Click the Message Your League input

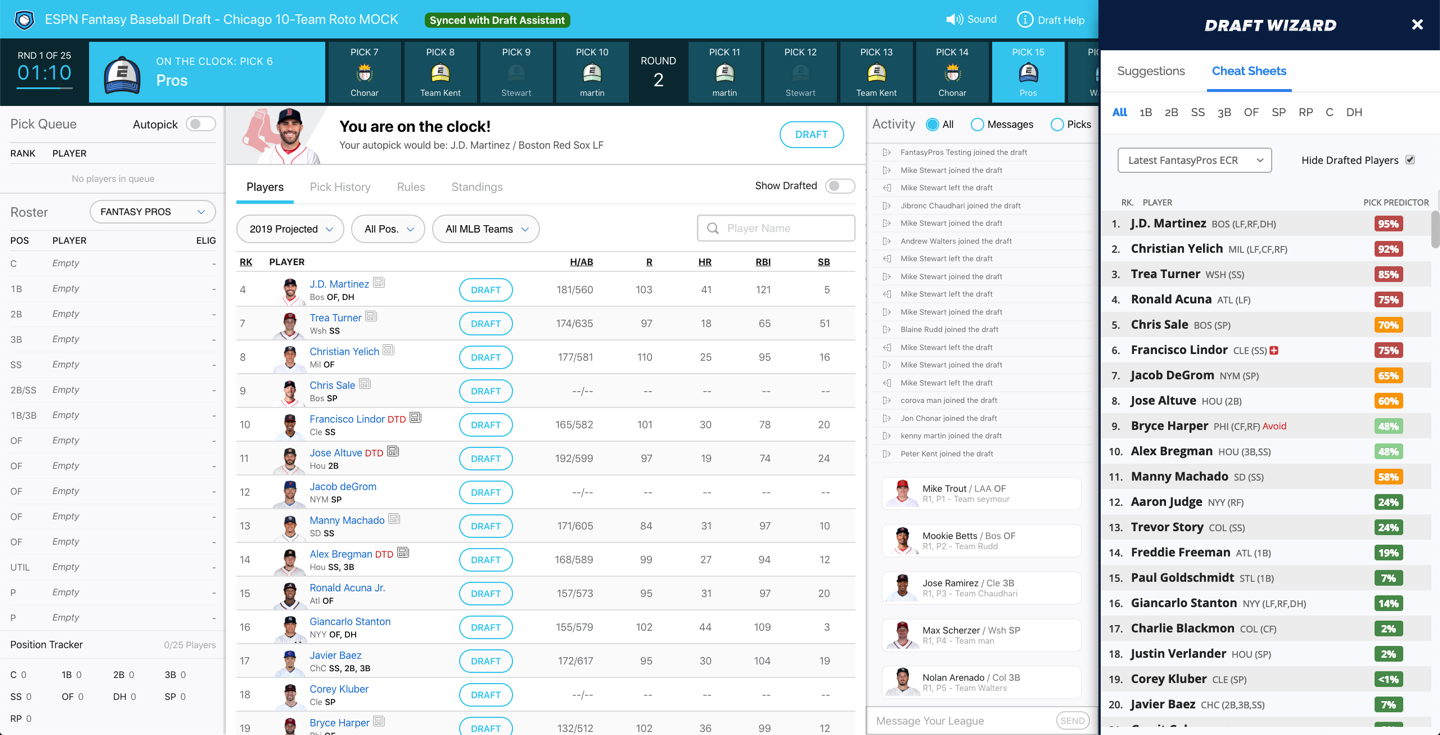[960, 721]
